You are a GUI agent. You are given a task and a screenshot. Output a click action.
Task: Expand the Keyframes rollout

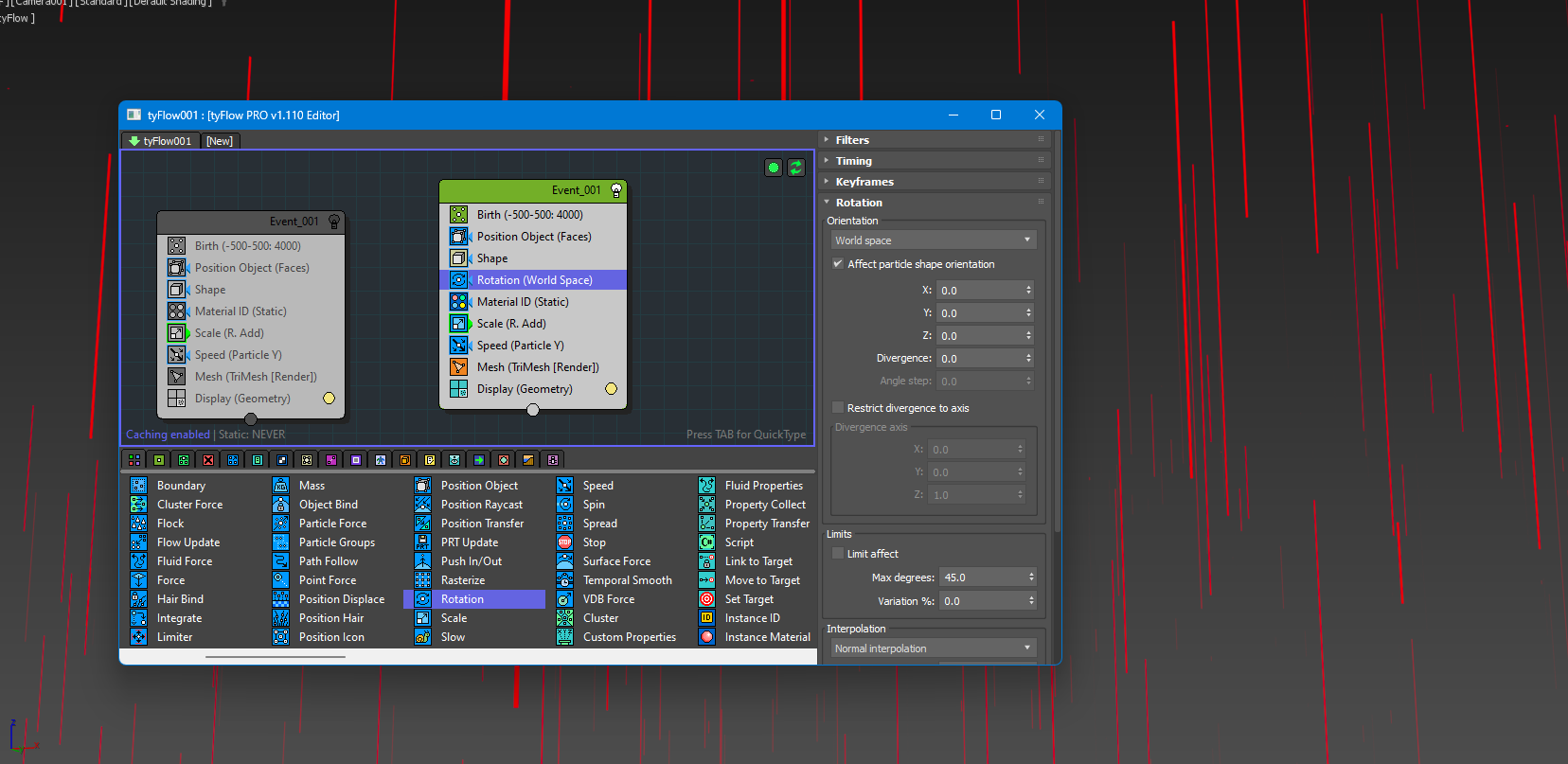934,182
